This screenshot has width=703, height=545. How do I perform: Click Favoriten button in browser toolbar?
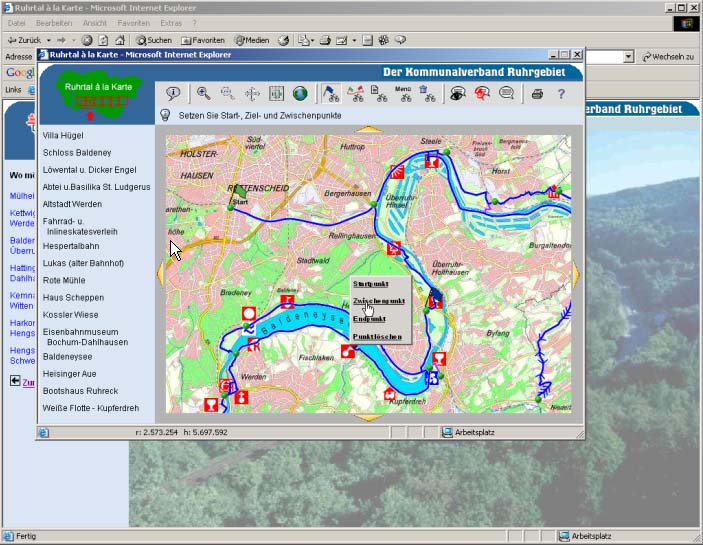(203, 40)
